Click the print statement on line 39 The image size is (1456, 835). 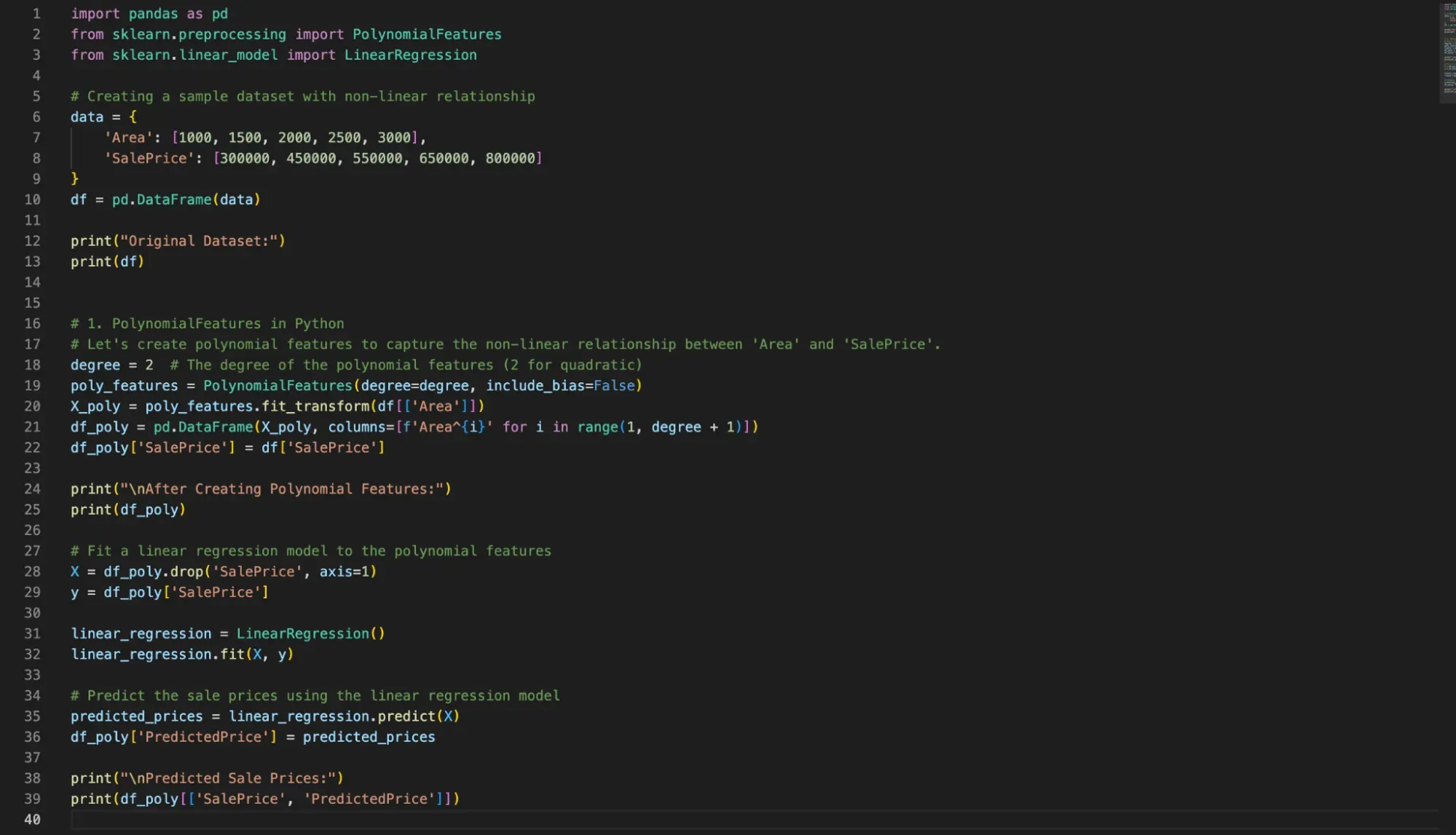[x=90, y=799]
